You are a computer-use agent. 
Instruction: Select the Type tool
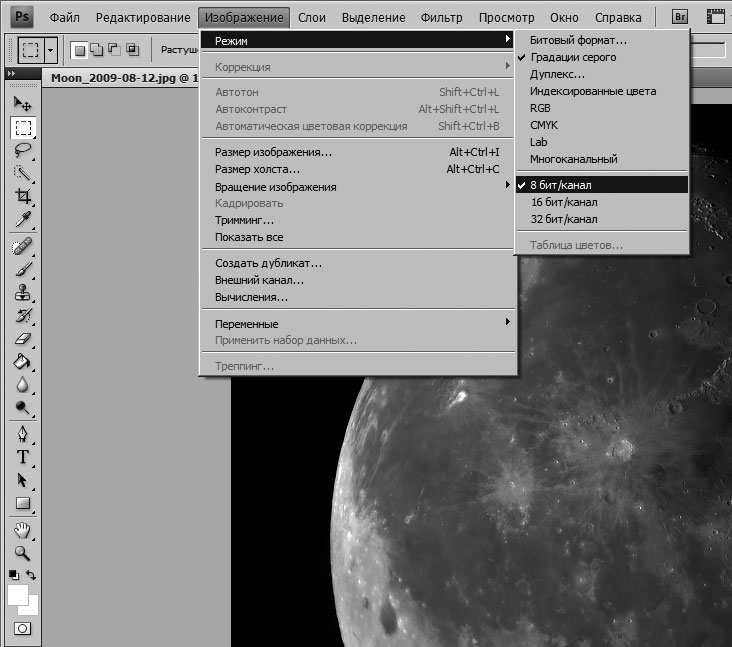pyautogui.click(x=22, y=457)
